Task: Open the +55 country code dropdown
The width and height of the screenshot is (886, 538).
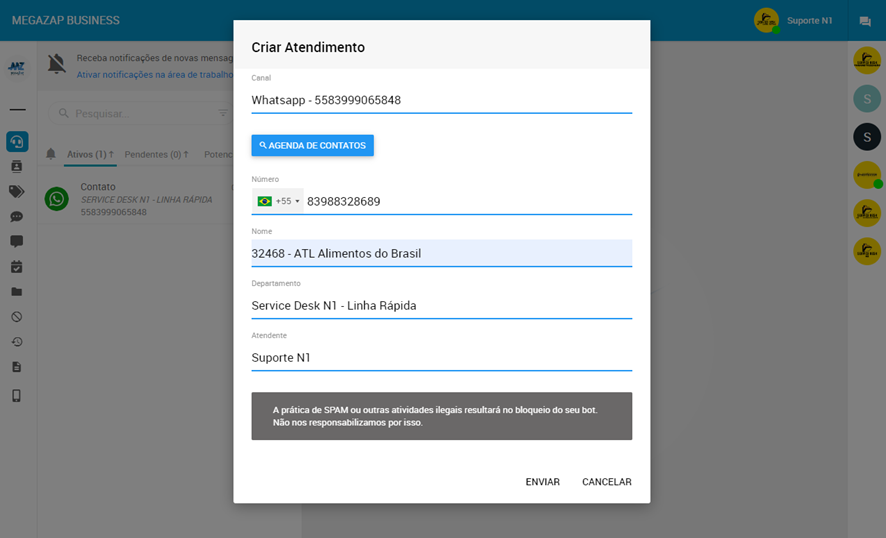Action: (x=278, y=201)
